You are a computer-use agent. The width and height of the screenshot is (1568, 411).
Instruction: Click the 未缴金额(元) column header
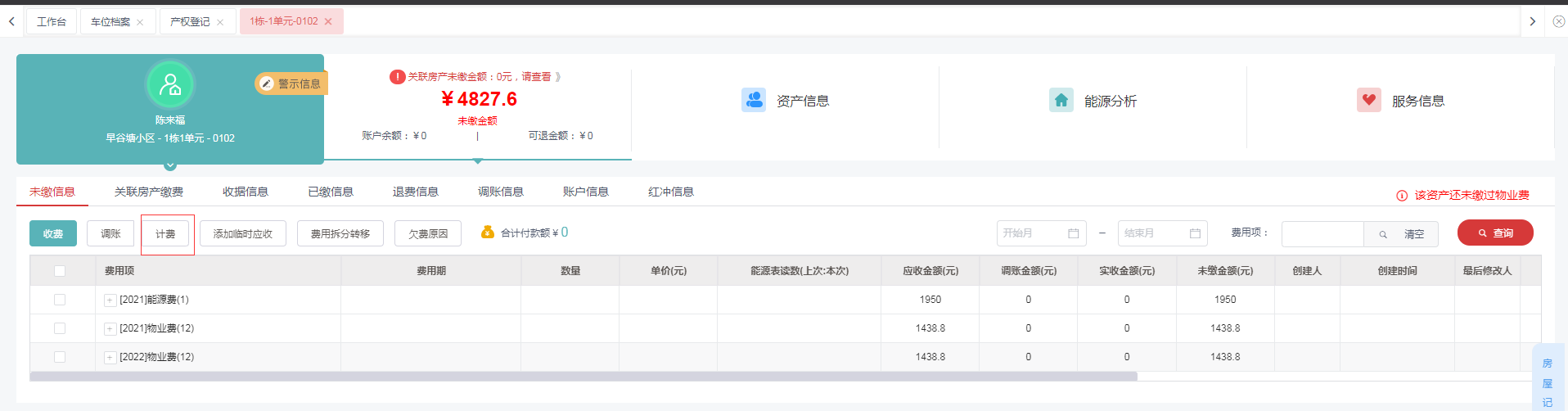pos(1225,271)
